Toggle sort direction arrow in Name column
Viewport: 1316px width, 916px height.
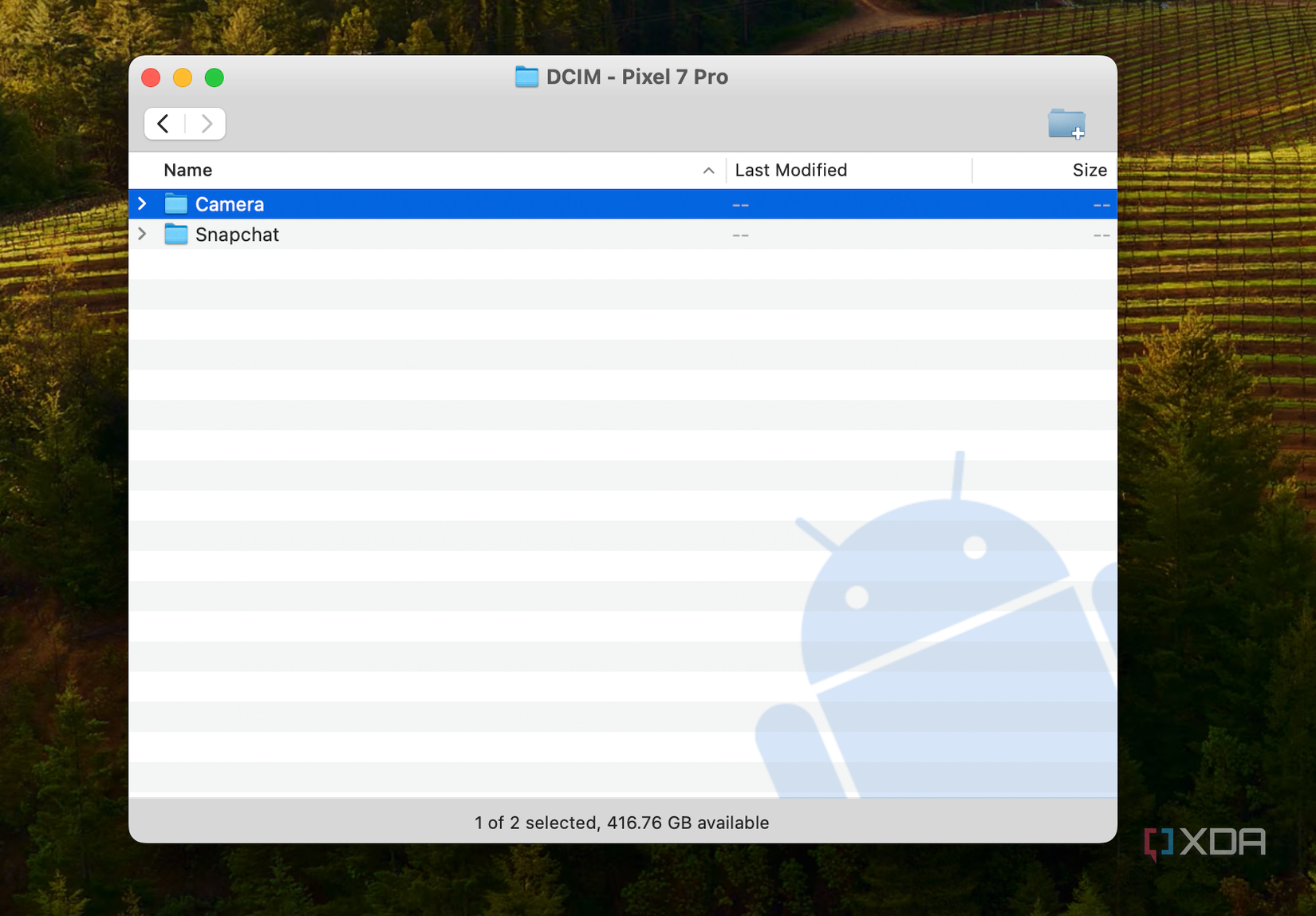[708, 170]
